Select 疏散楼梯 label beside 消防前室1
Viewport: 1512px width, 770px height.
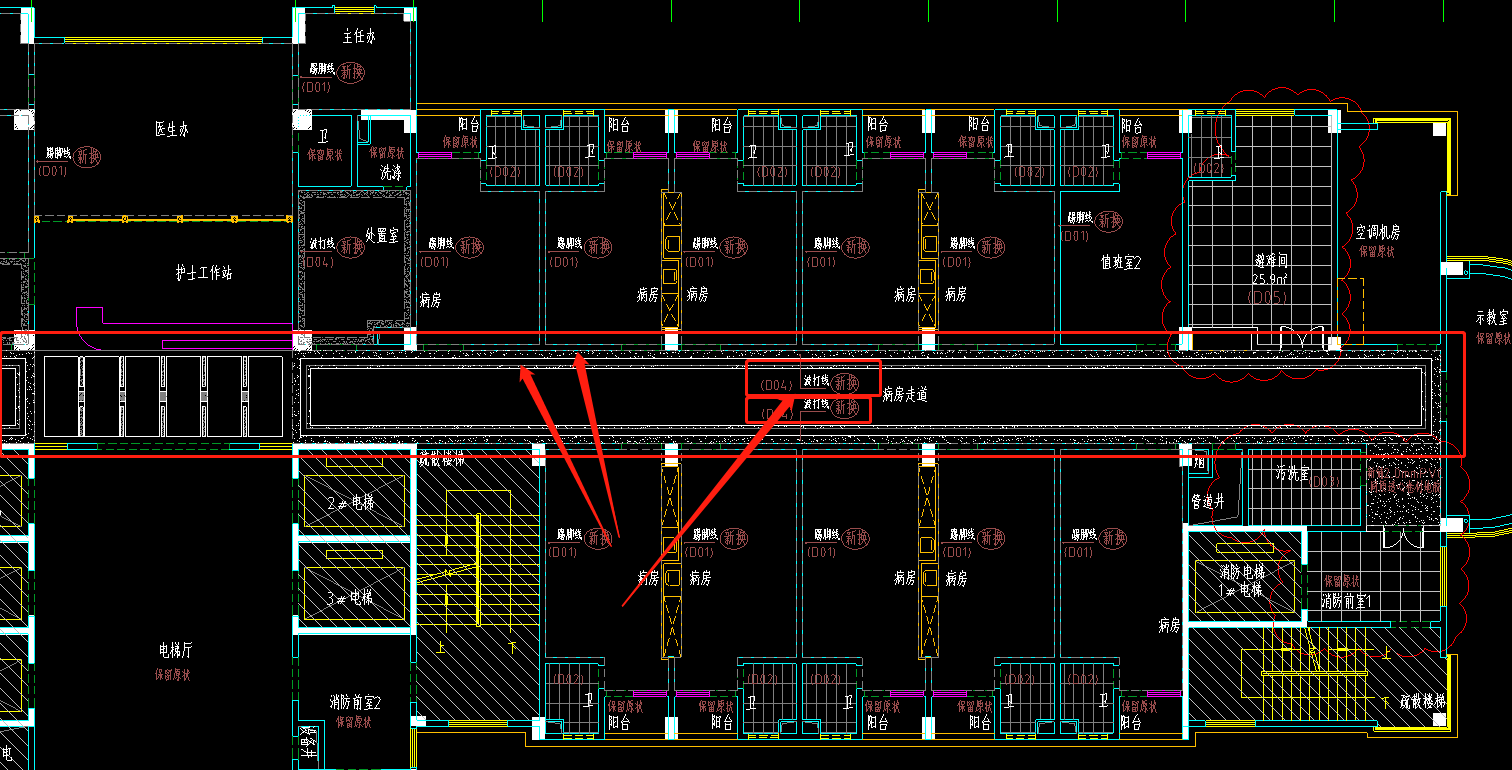(1423, 703)
